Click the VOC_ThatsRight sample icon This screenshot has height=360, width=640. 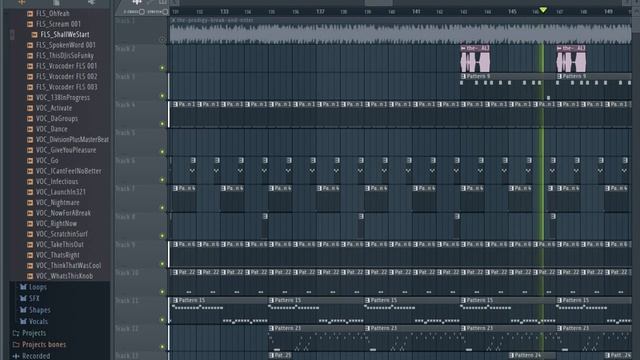click(x=30, y=255)
